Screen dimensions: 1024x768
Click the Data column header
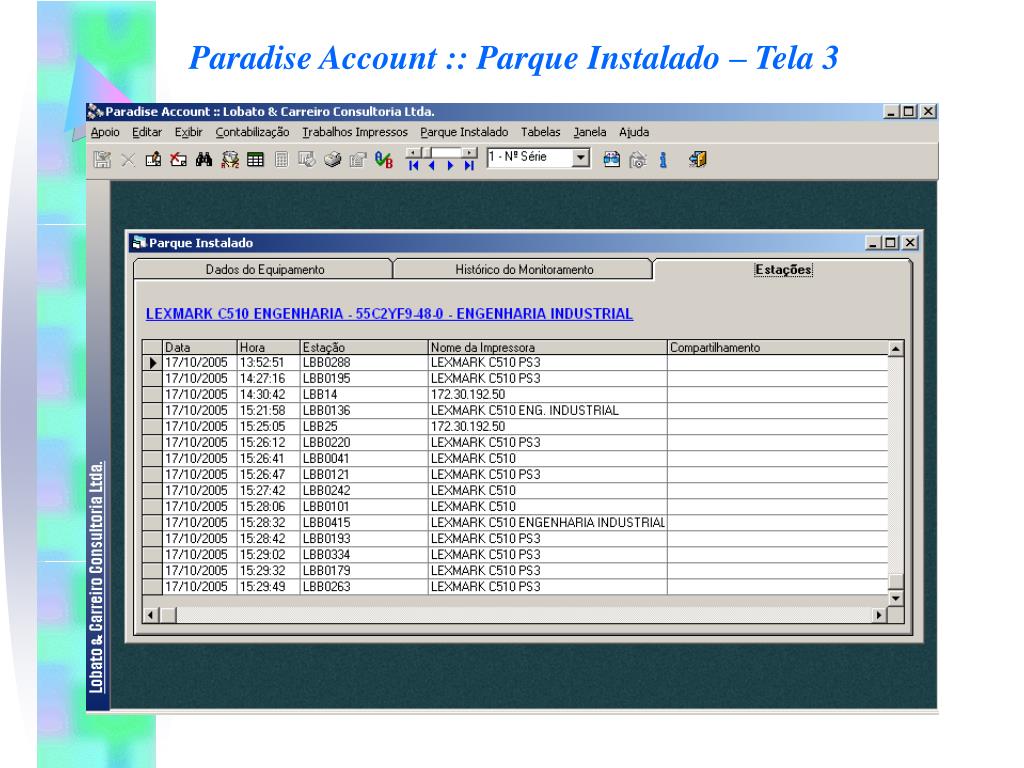(199, 347)
